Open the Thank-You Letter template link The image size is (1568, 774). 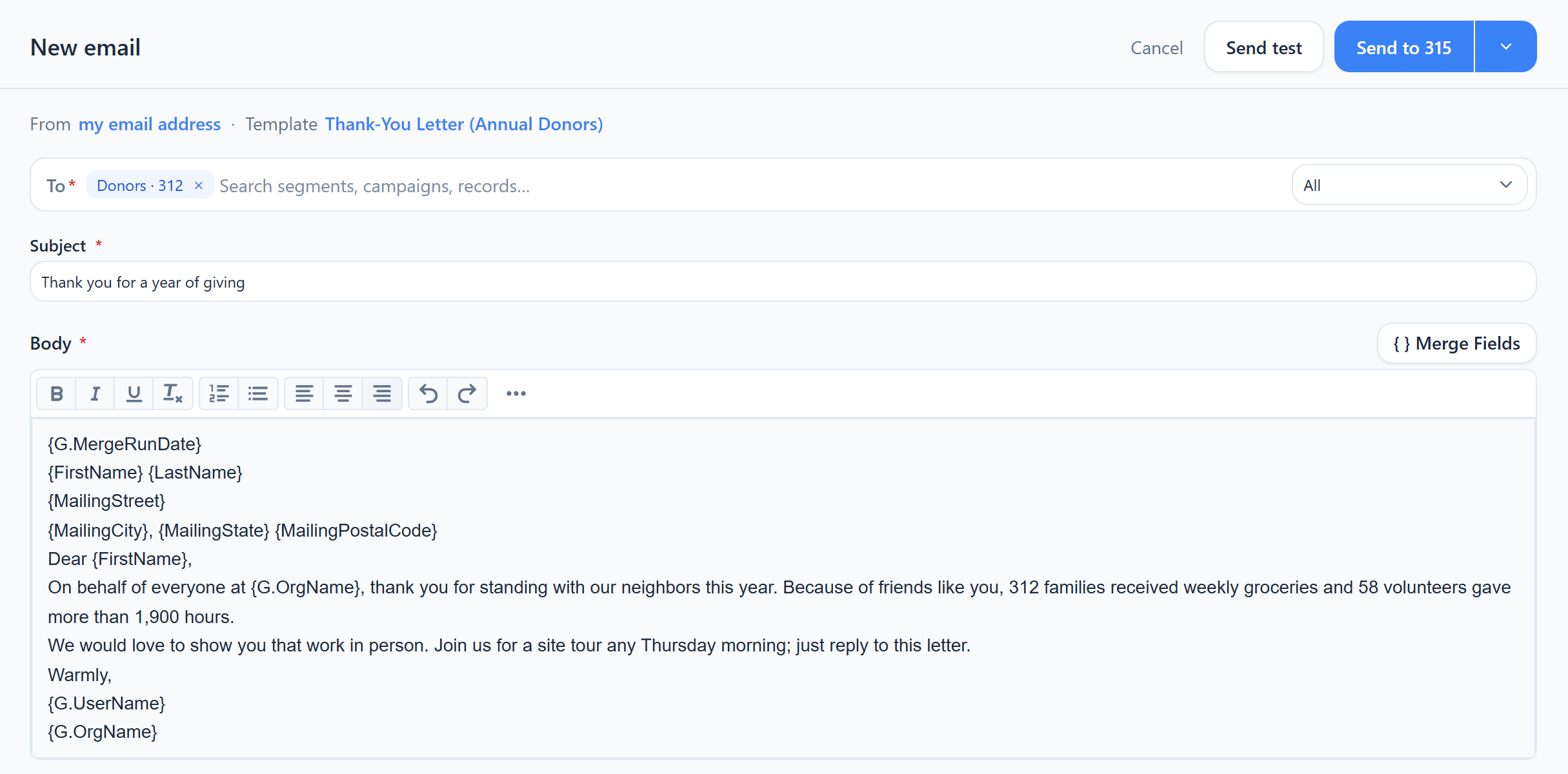click(464, 124)
